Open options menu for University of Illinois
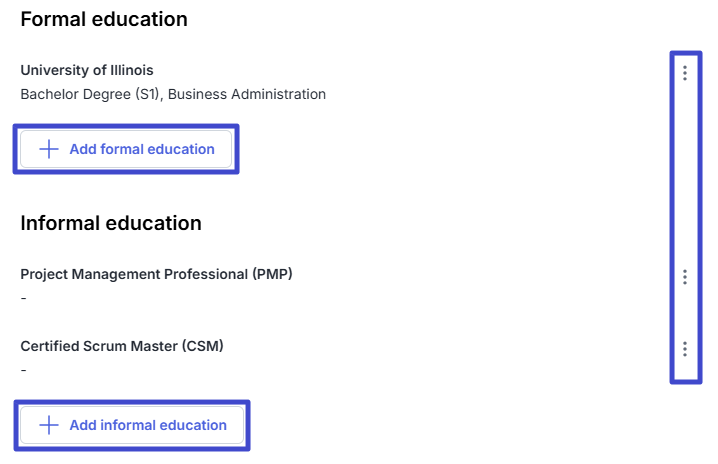718x464 pixels. coord(685,72)
